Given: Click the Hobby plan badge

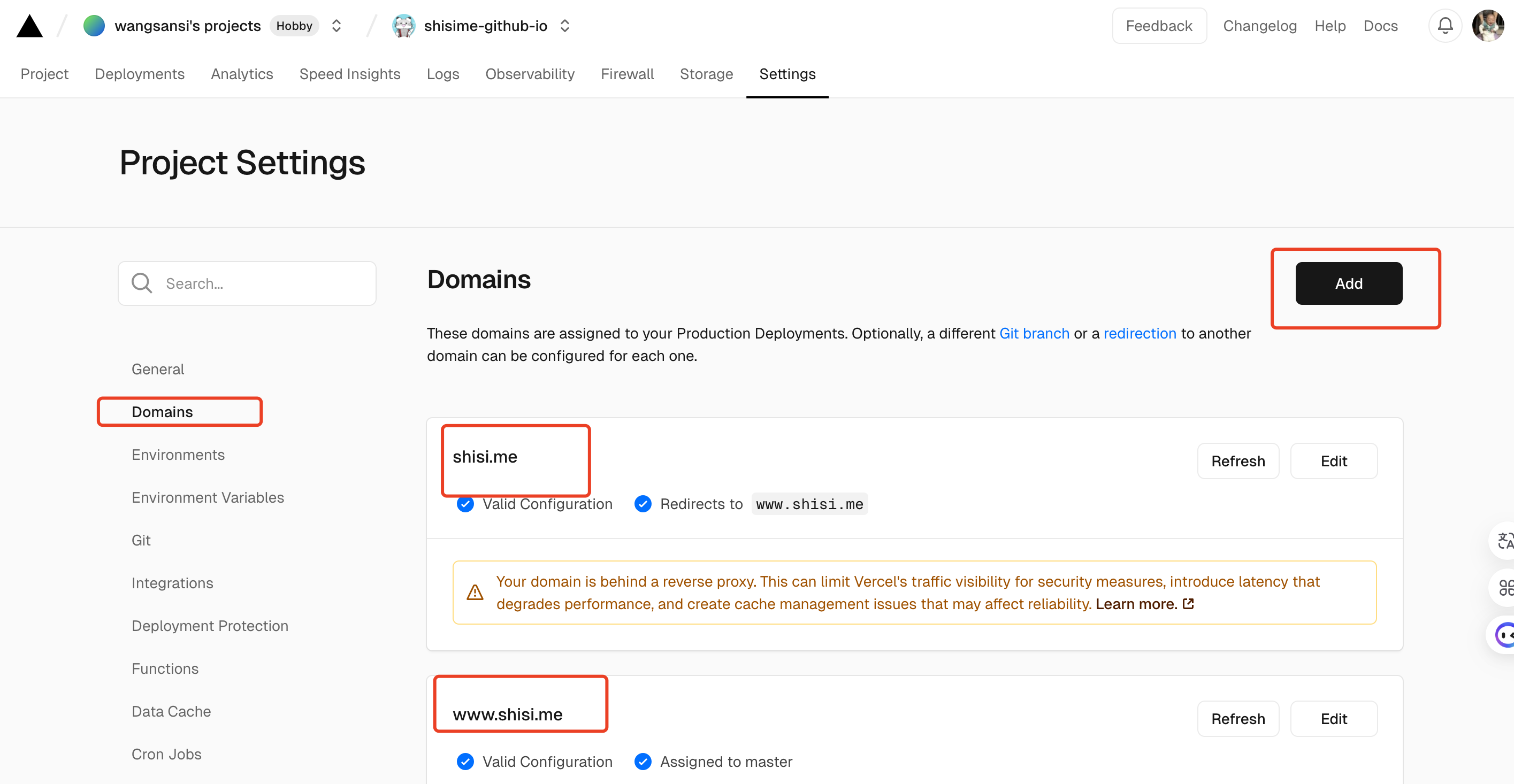Looking at the screenshot, I should pyautogui.click(x=294, y=26).
